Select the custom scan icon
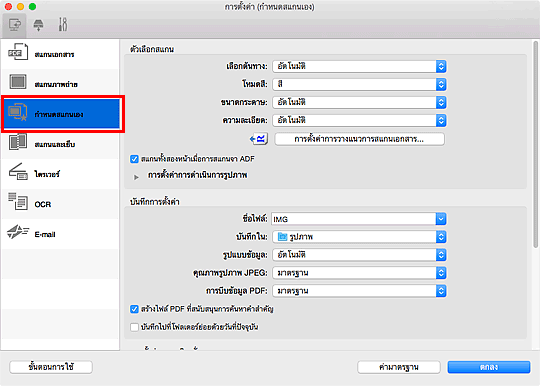Image resolution: width=540 pixels, height=386 pixels. click(x=18, y=112)
